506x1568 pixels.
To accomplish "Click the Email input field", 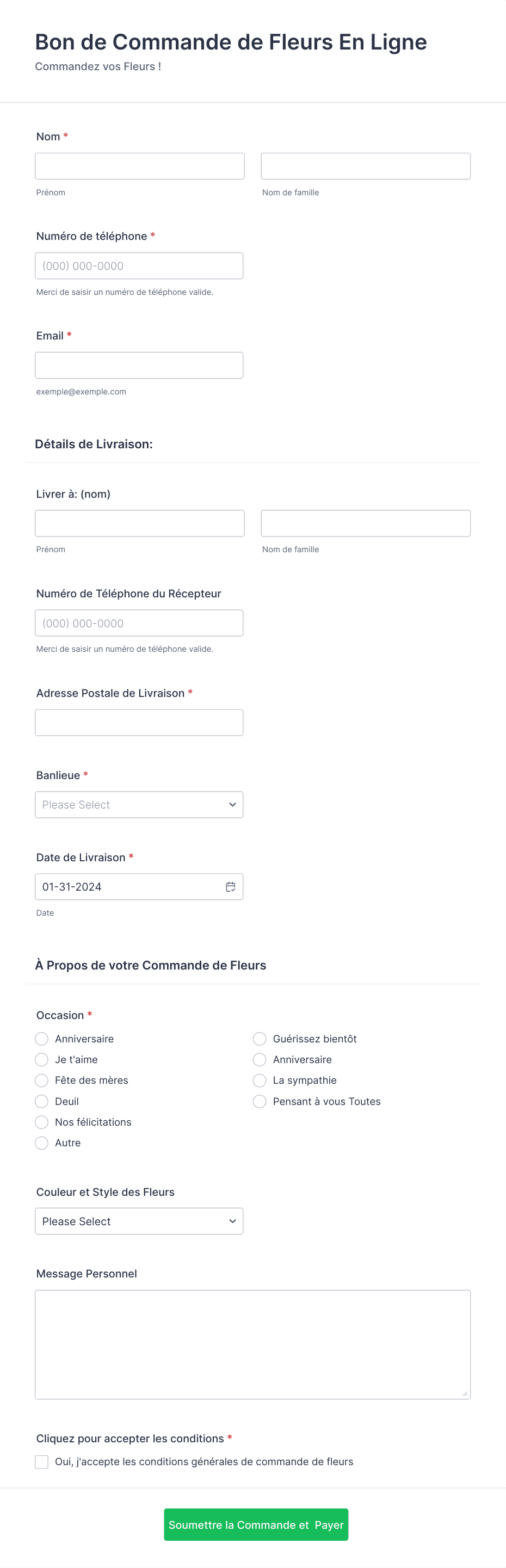I will tap(139, 365).
